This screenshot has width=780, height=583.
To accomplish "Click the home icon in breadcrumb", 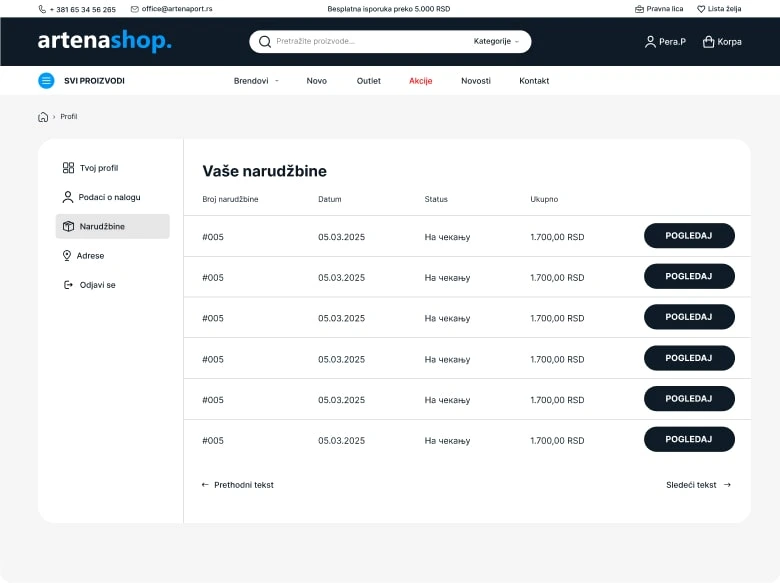I will [43, 117].
